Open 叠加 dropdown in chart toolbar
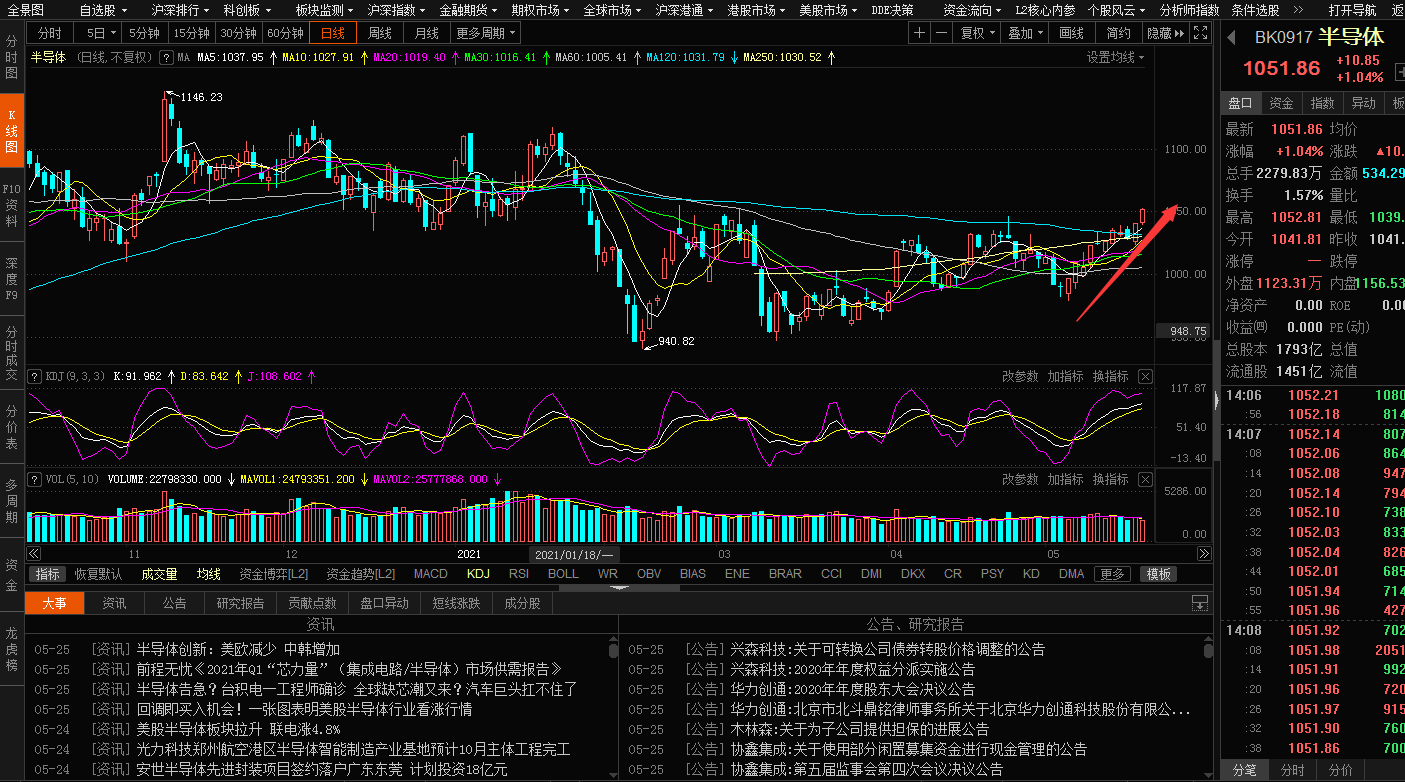Viewport: 1405px width, 782px height. 1024,33
